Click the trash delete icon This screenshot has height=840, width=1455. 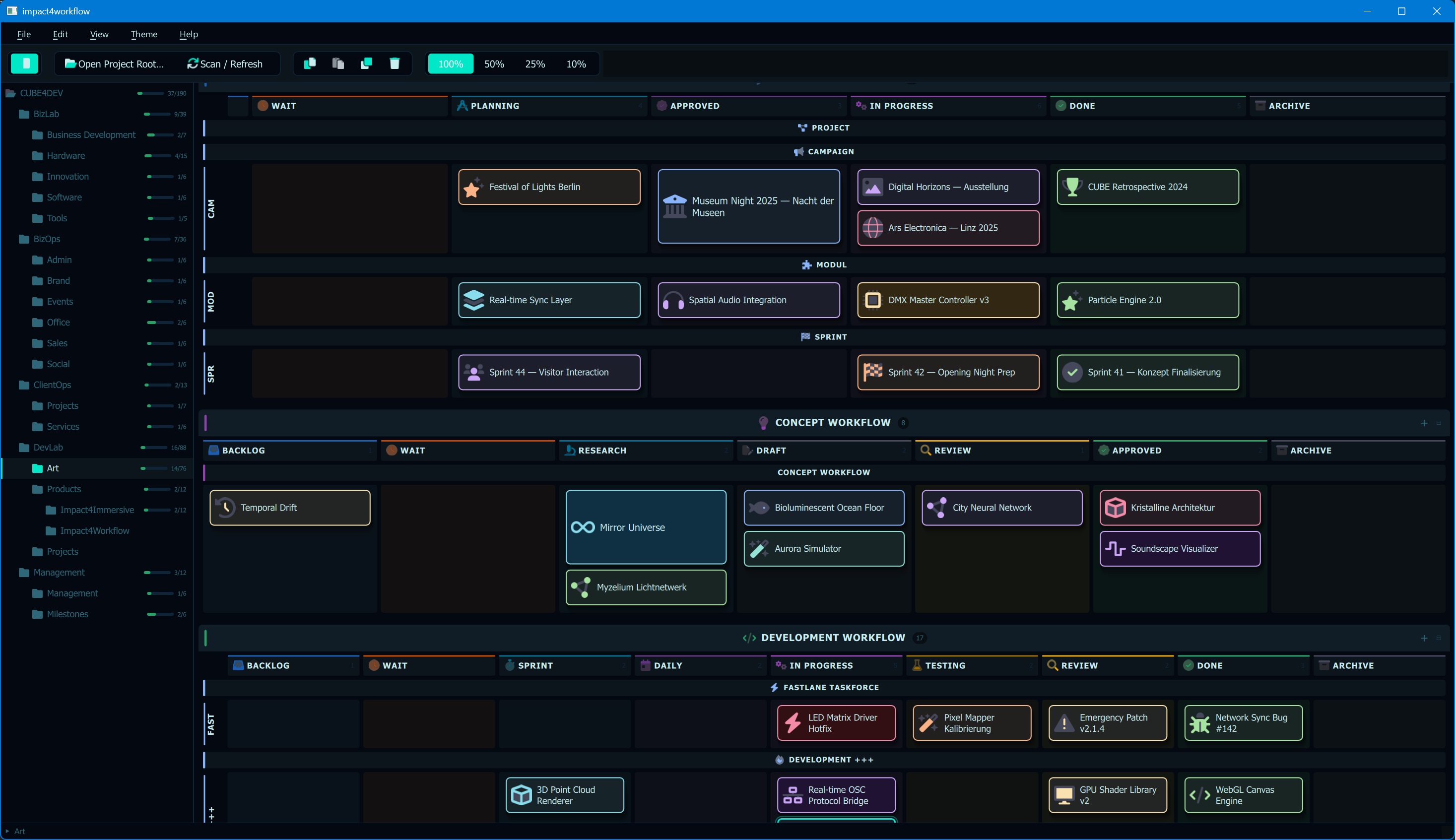pos(395,64)
